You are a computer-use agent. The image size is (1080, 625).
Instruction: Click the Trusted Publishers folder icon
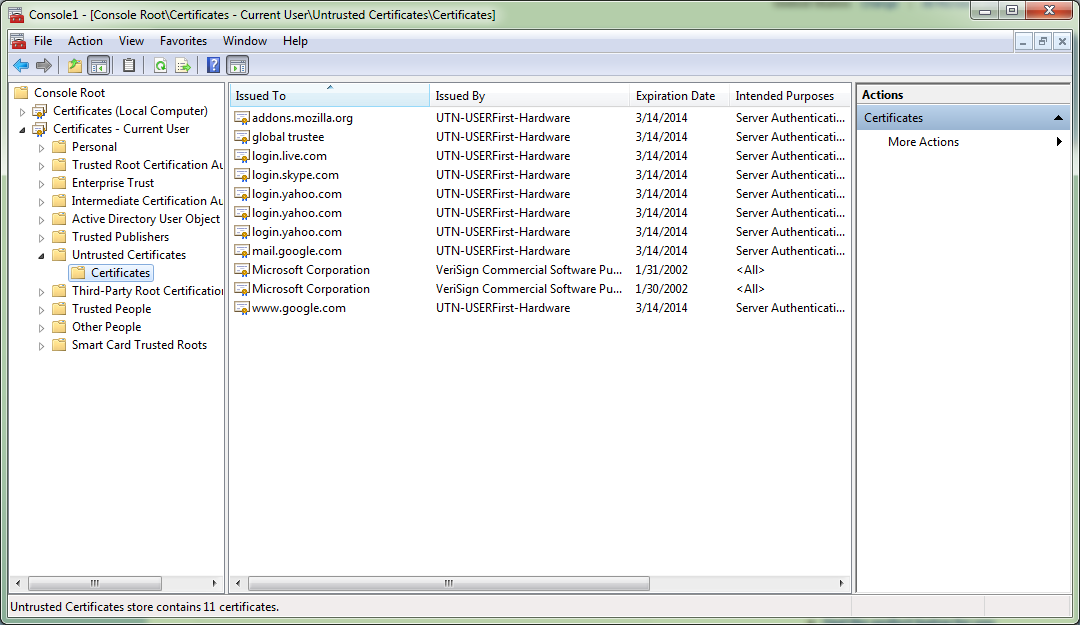(59, 237)
